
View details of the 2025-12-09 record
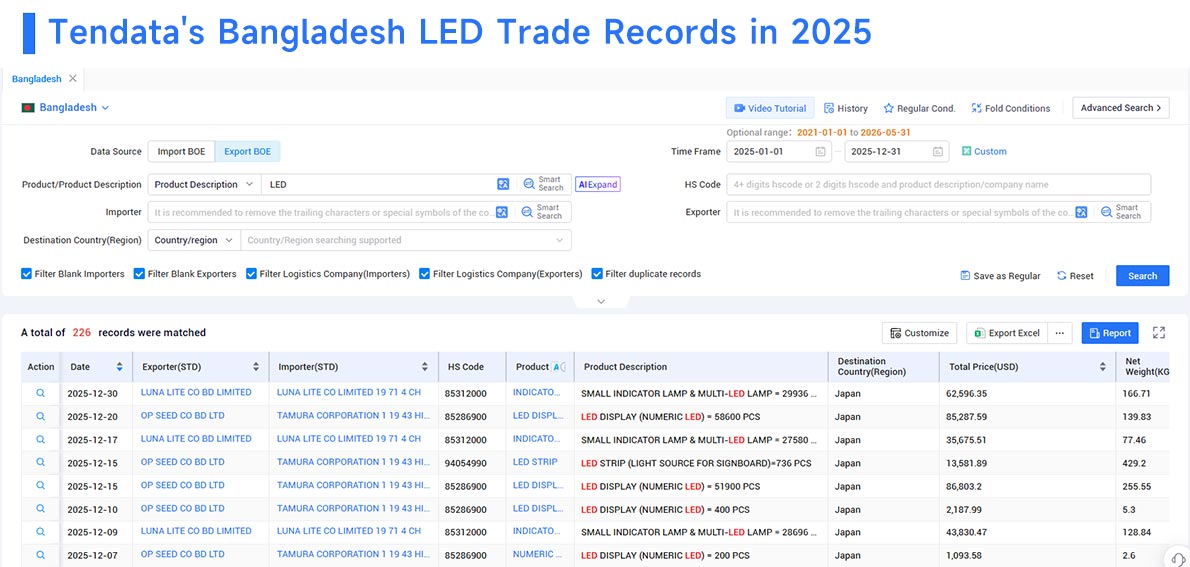pyautogui.click(x=40, y=531)
